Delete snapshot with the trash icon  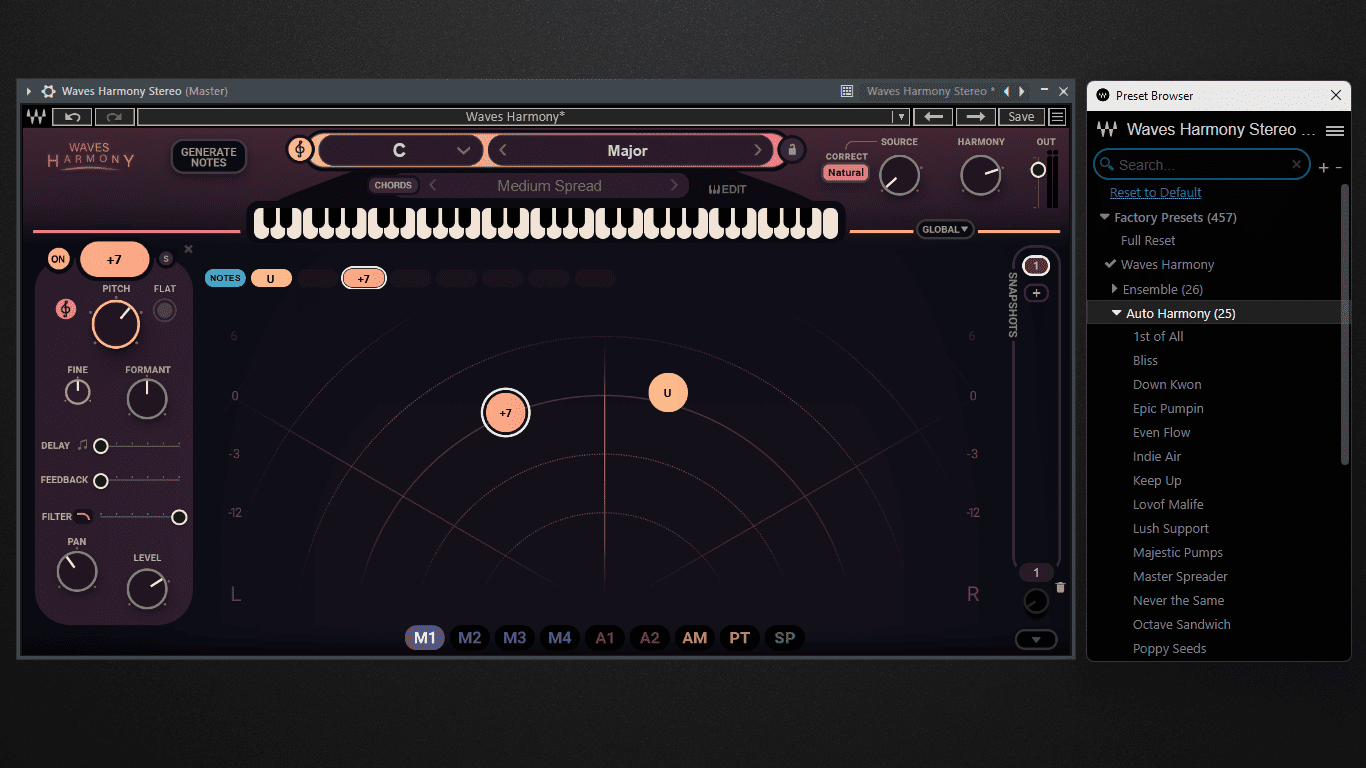point(1061,588)
